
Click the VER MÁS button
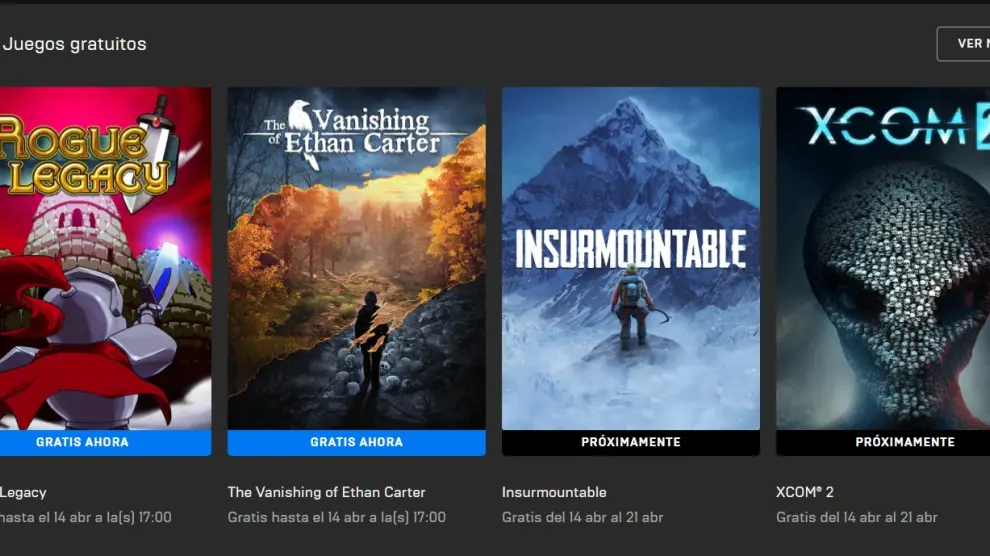964,44
